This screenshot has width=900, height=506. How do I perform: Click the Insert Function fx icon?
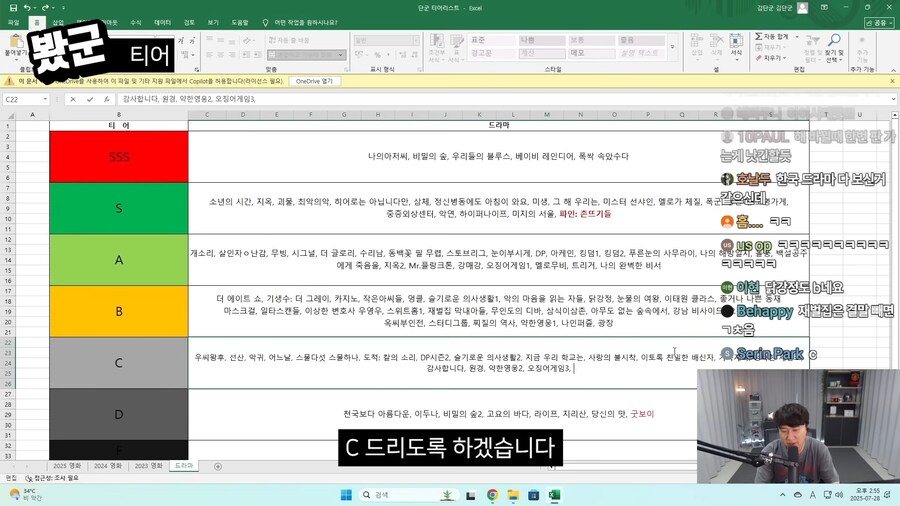[106, 99]
